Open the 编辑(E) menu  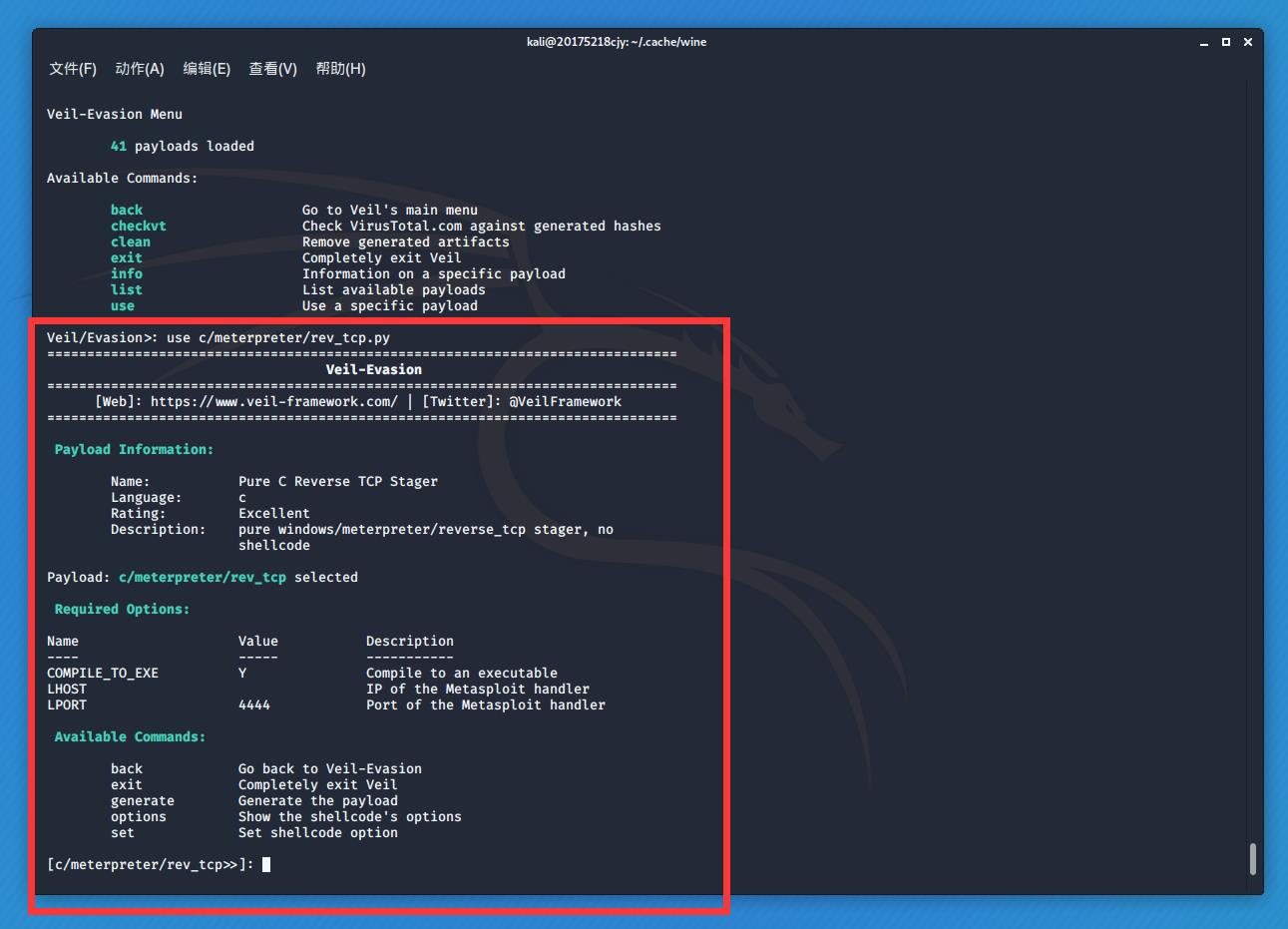207,69
